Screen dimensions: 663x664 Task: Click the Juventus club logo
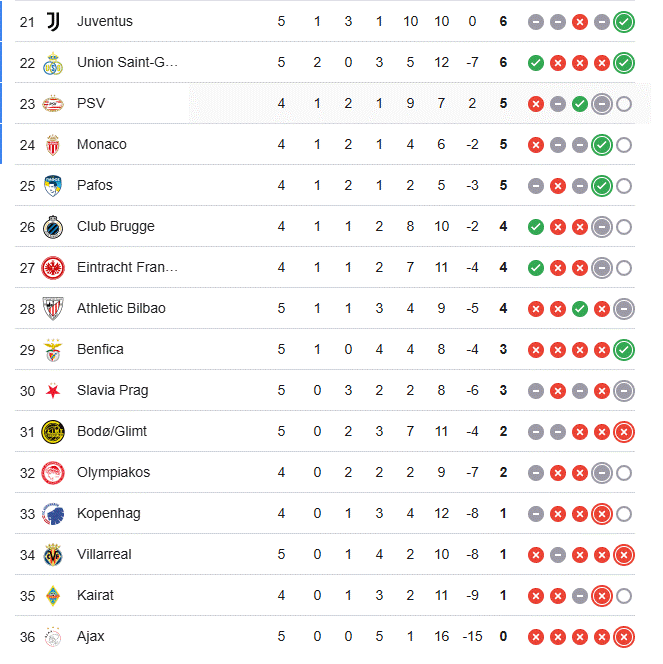pyautogui.click(x=52, y=21)
